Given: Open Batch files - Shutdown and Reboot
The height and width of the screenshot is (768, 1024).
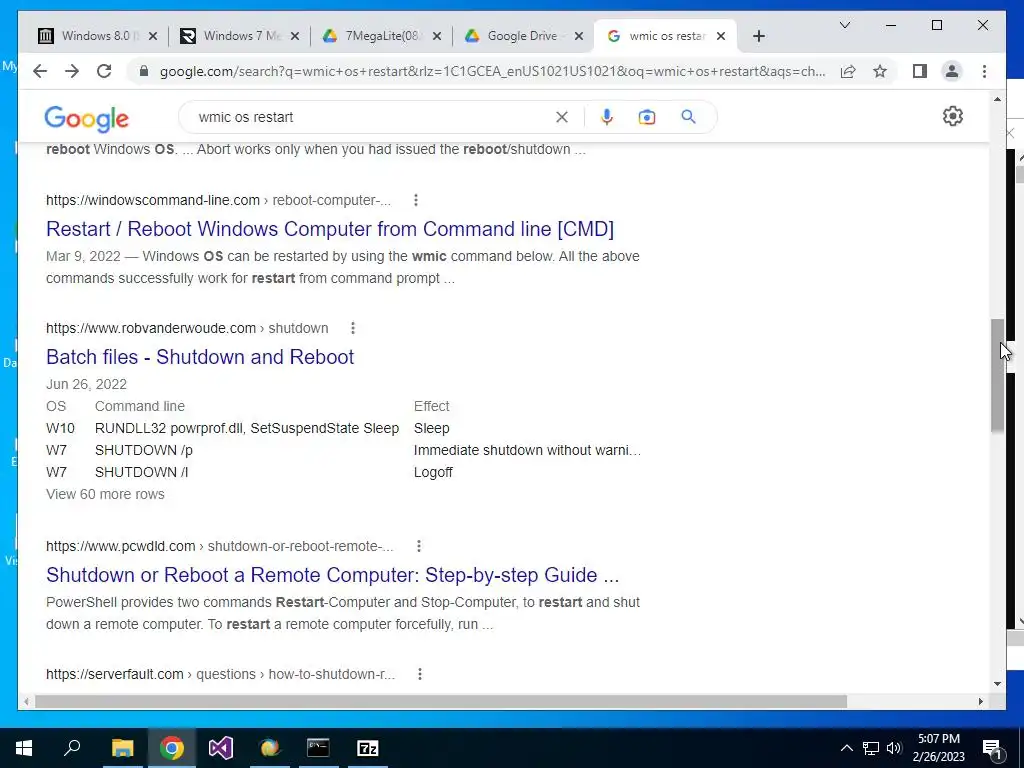Looking at the screenshot, I should point(200,357).
